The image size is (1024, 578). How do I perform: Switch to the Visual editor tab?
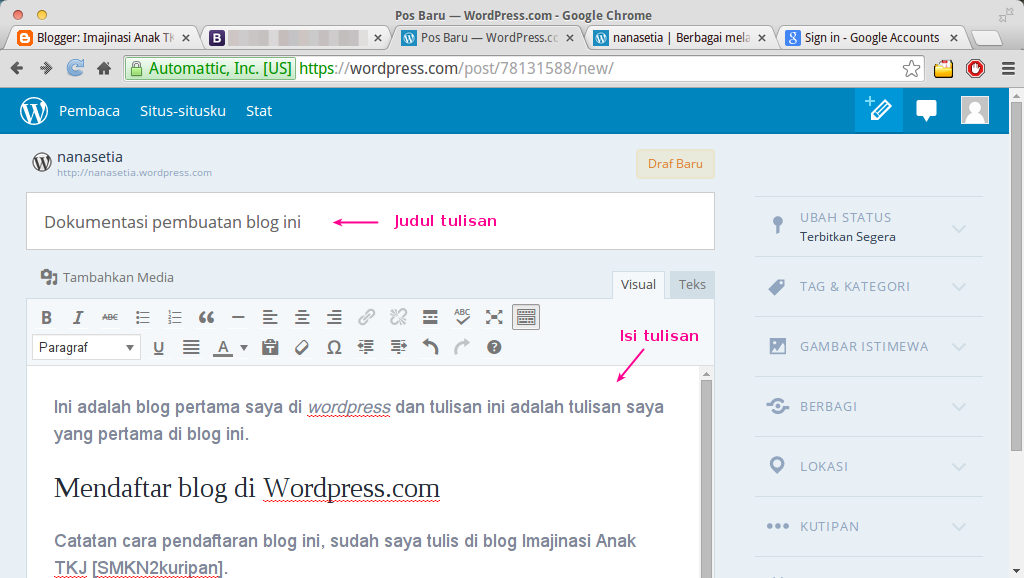(x=638, y=285)
